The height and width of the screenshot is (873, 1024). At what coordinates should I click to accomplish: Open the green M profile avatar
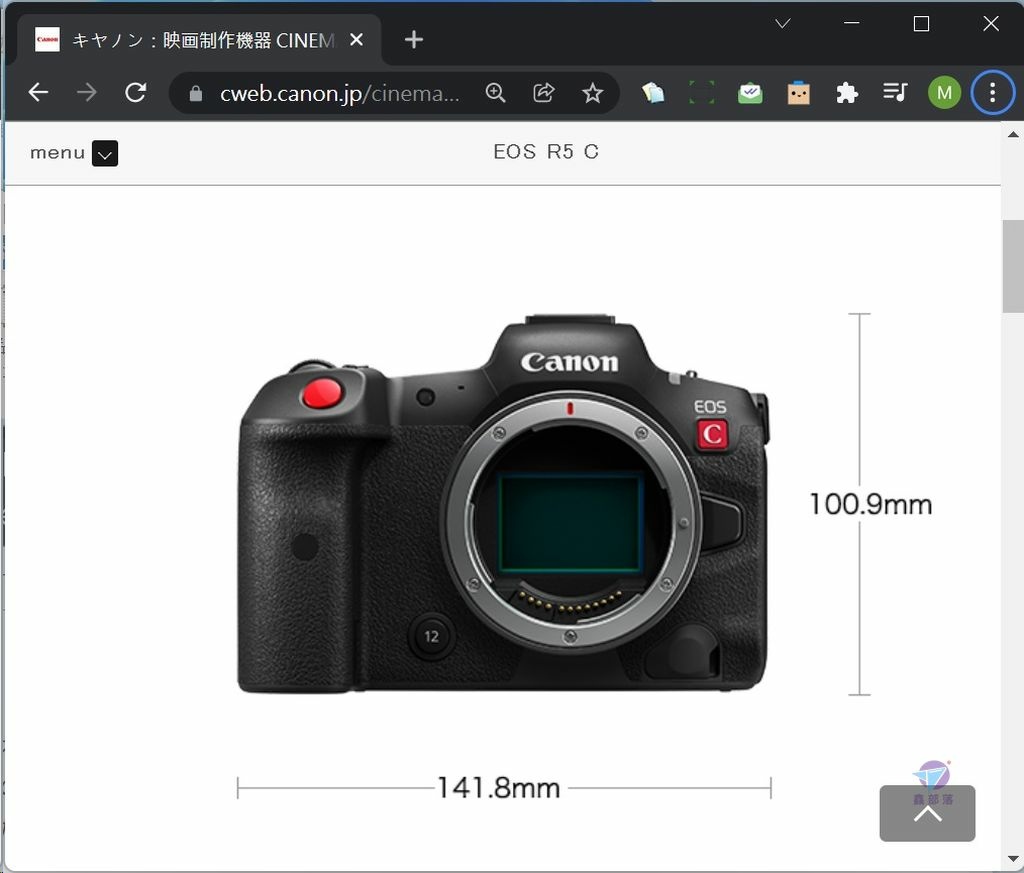pyautogui.click(x=944, y=93)
